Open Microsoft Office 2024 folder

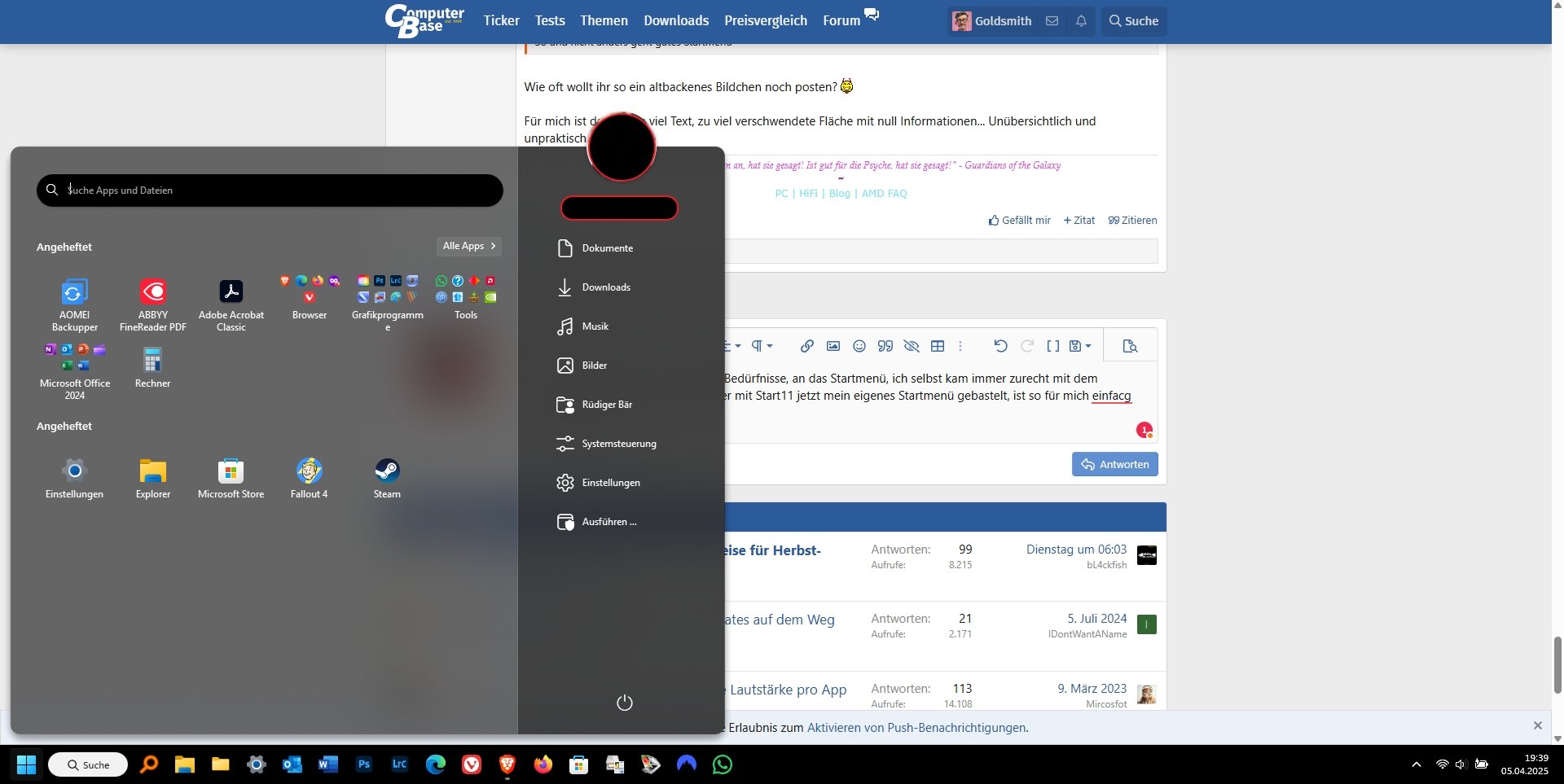[75, 371]
